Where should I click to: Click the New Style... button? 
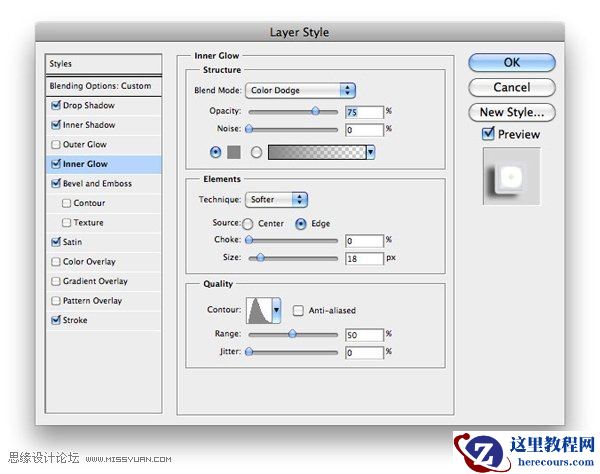tap(512, 112)
